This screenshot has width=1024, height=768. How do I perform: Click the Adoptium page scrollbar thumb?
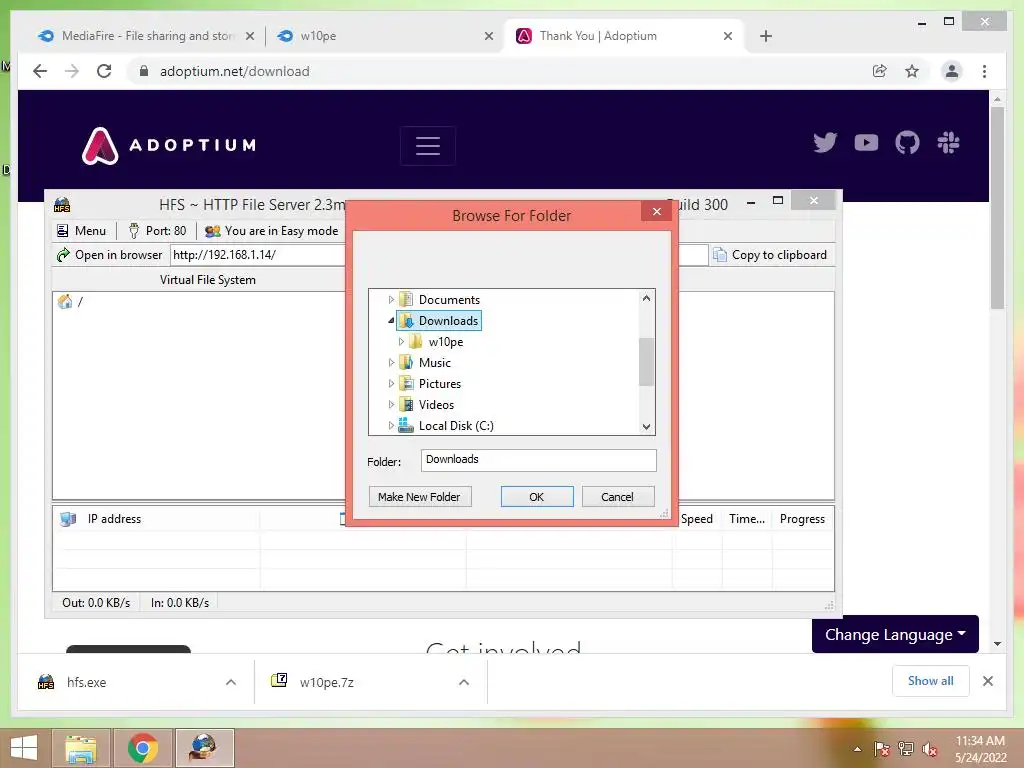click(997, 208)
